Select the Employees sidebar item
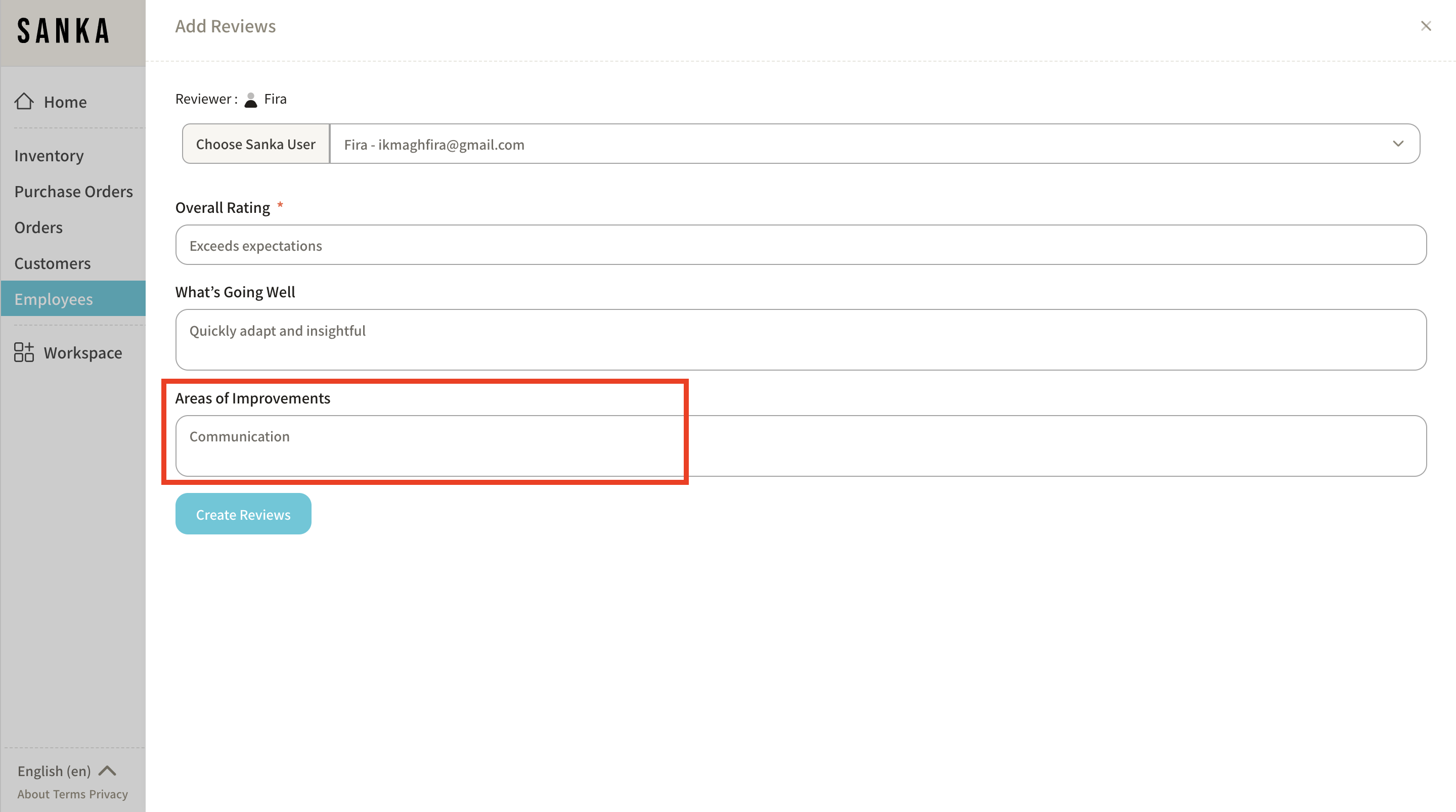 [x=54, y=299]
